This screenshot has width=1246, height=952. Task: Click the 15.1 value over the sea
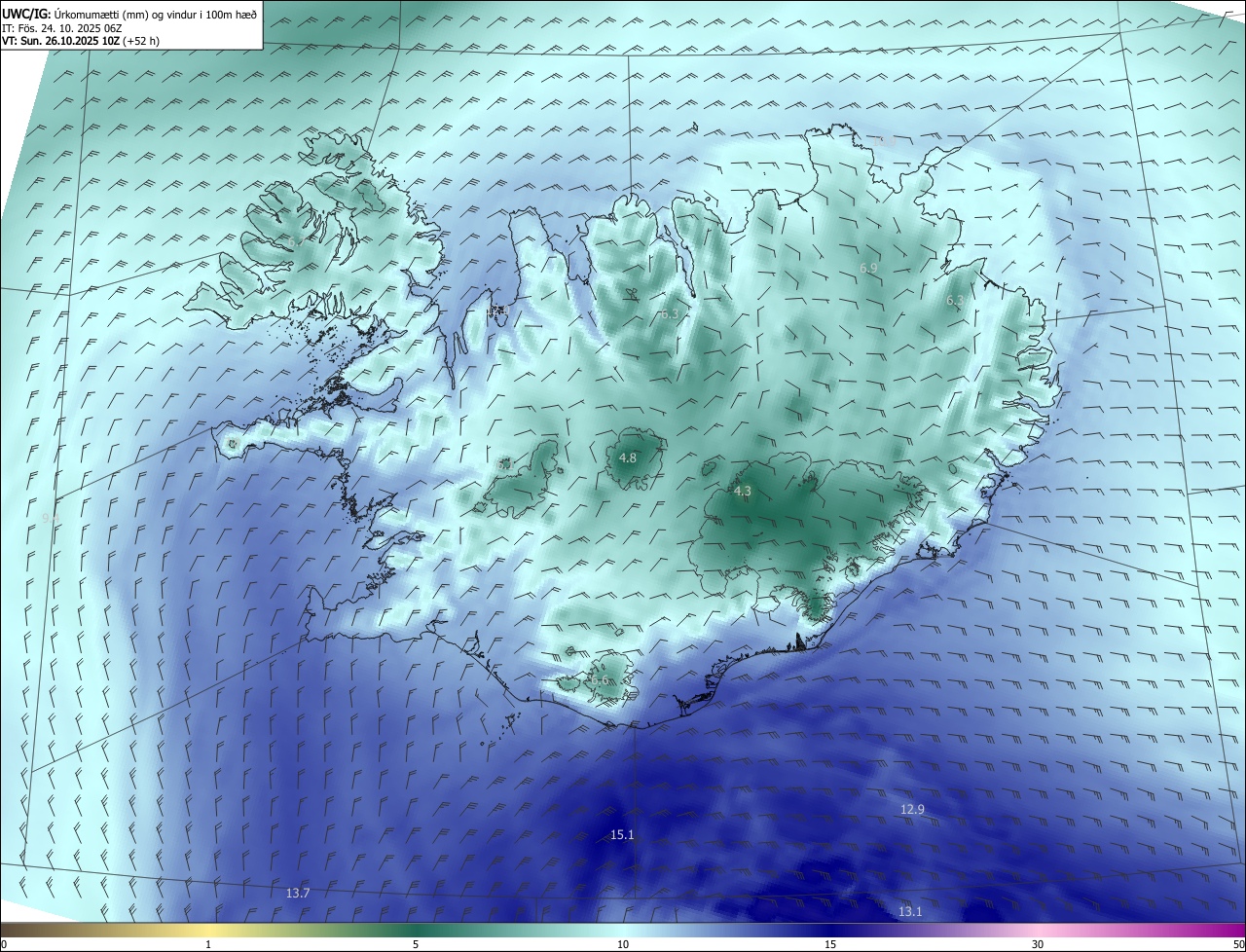[622, 835]
